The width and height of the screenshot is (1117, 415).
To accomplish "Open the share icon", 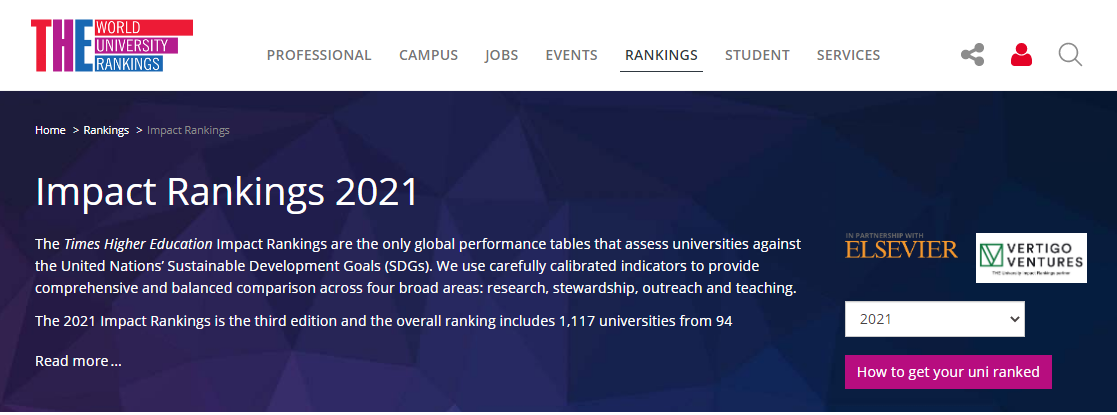I will point(972,55).
